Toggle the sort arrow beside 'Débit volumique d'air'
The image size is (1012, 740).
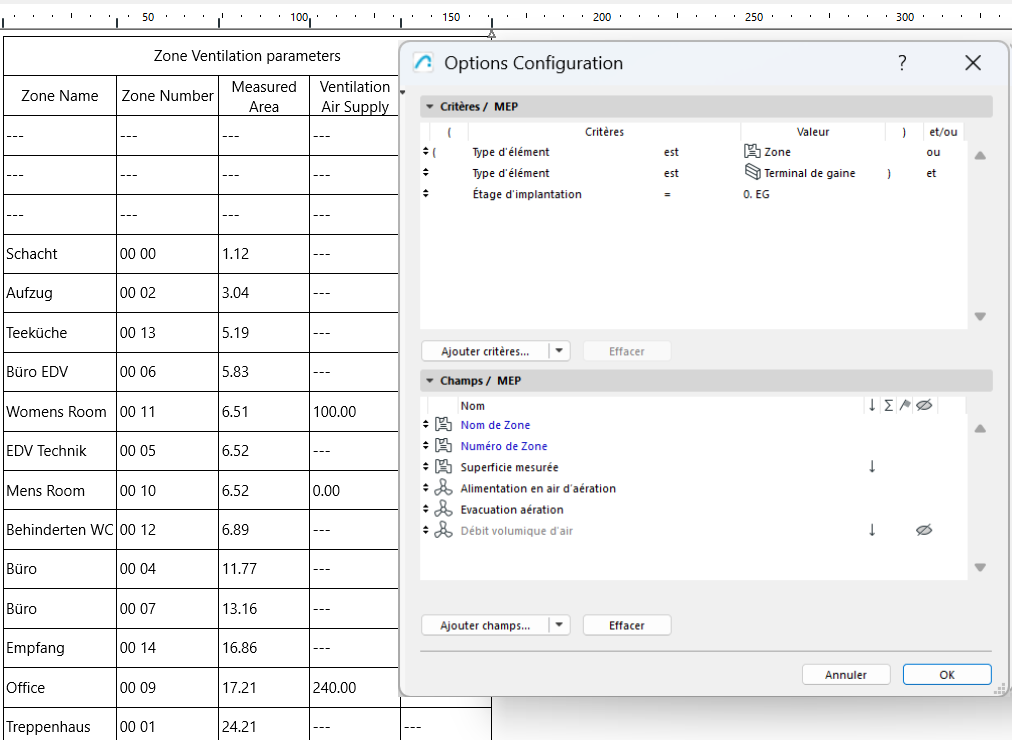(872, 530)
